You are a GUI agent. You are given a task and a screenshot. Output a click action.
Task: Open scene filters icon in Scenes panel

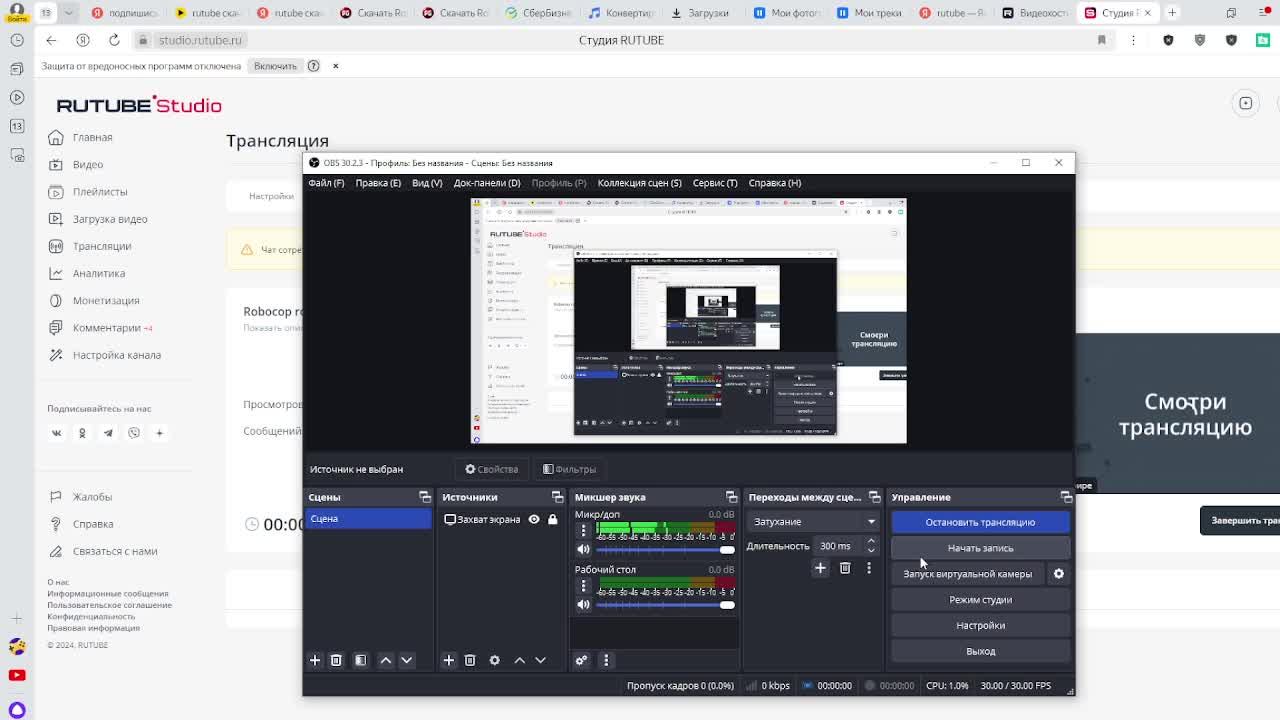(x=360, y=660)
